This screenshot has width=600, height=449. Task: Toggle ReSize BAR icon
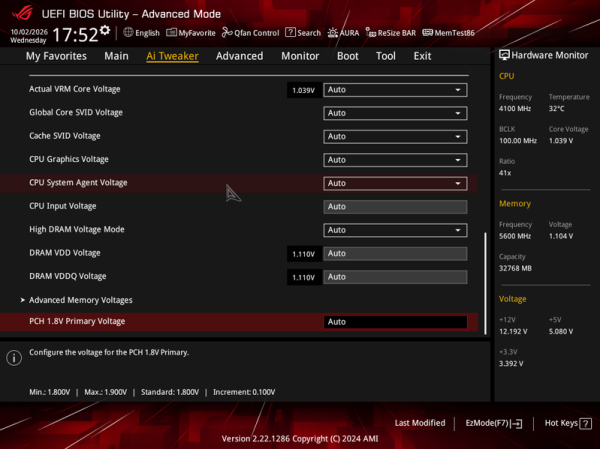(370, 33)
